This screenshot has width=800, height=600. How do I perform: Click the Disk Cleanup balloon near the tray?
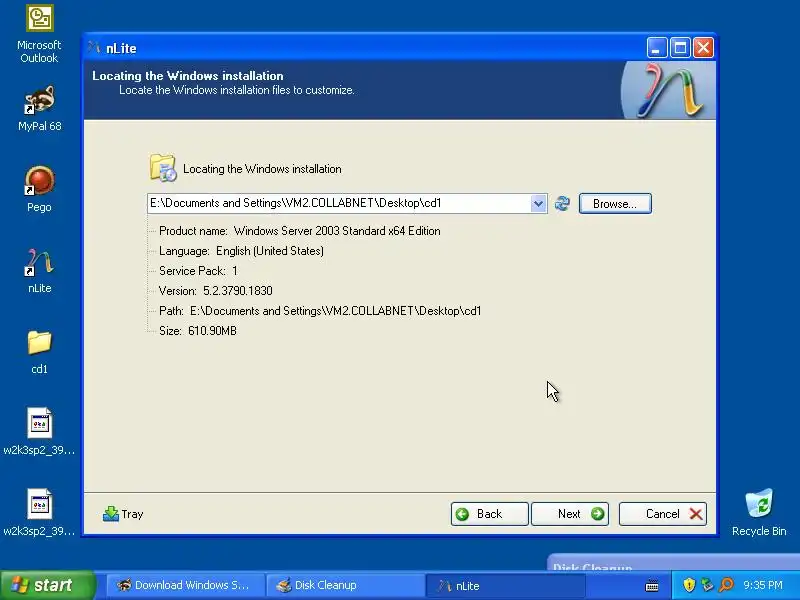tap(673, 563)
